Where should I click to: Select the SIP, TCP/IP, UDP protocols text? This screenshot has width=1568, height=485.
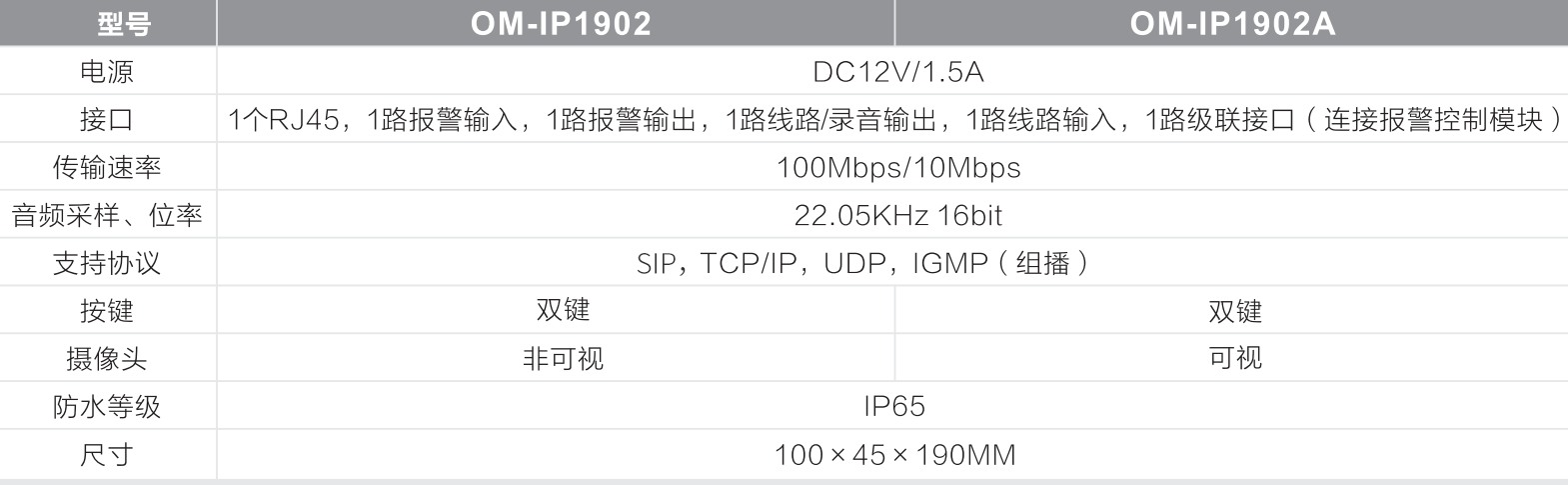point(862,263)
